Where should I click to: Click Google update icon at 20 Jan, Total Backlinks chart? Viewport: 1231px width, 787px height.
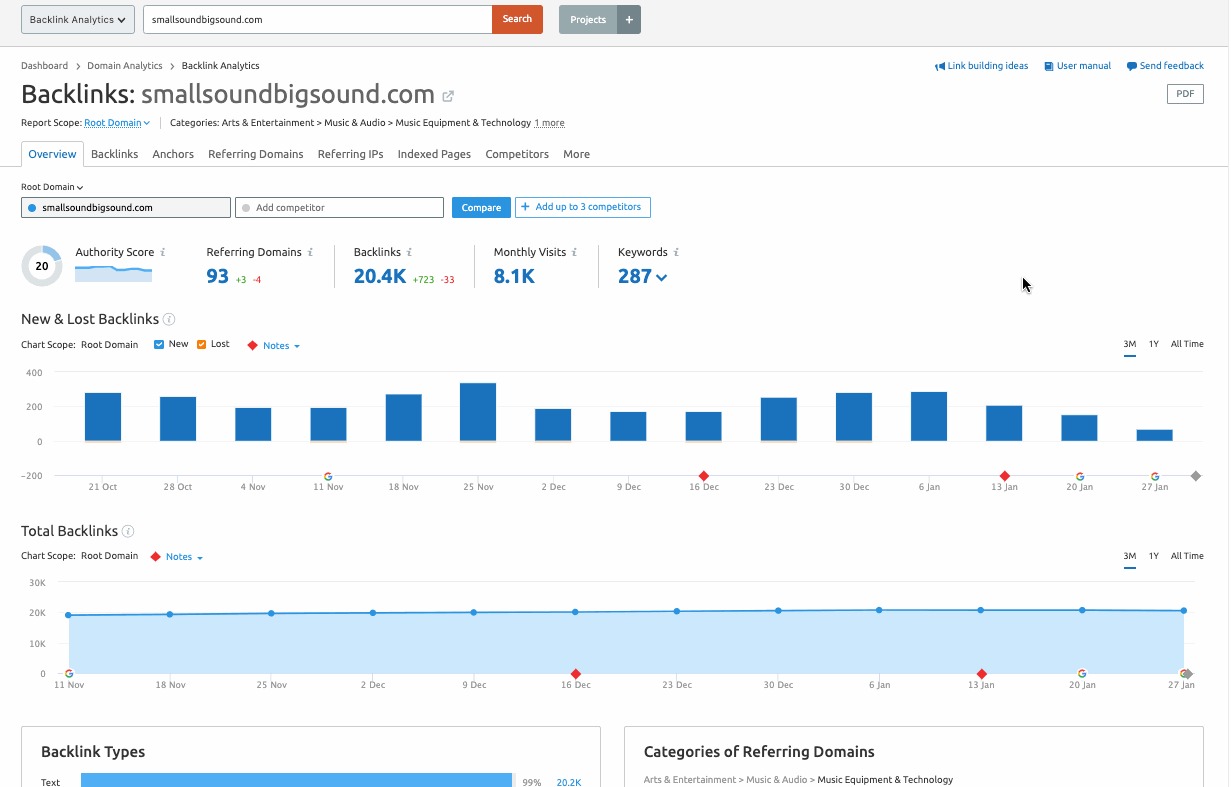[1082, 674]
